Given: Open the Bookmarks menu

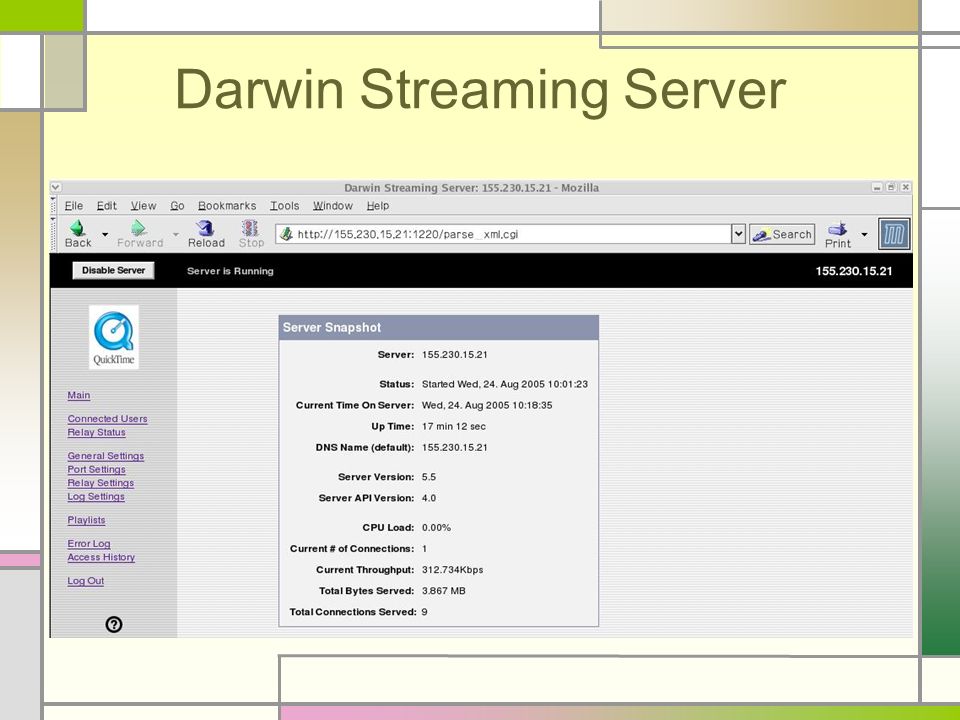Looking at the screenshot, I should coord(227,206).
